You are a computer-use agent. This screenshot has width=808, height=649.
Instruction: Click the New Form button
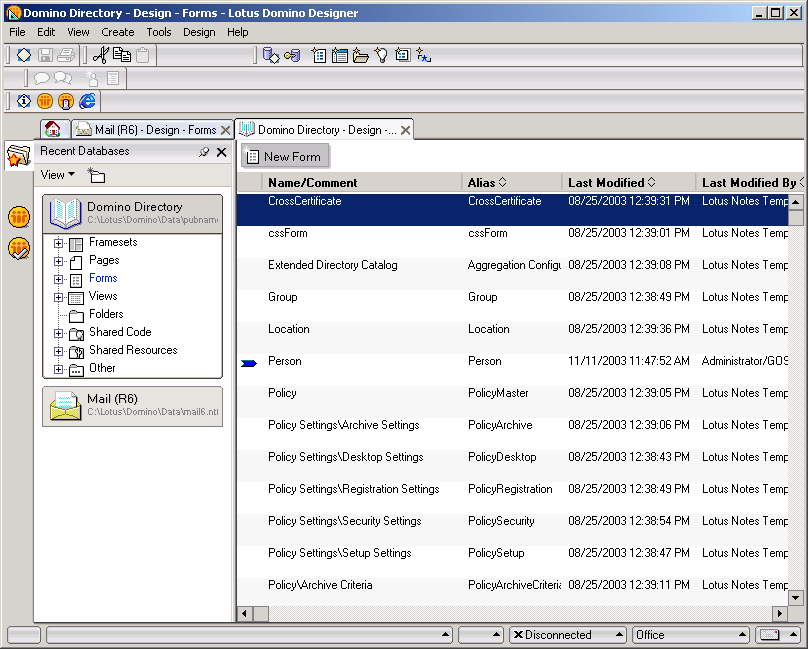[284, 156]
